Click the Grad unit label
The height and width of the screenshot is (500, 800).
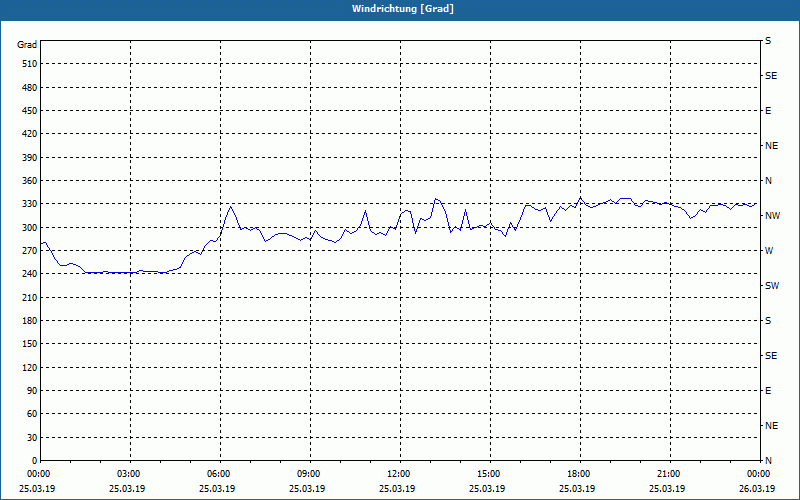tap(27, 45)
